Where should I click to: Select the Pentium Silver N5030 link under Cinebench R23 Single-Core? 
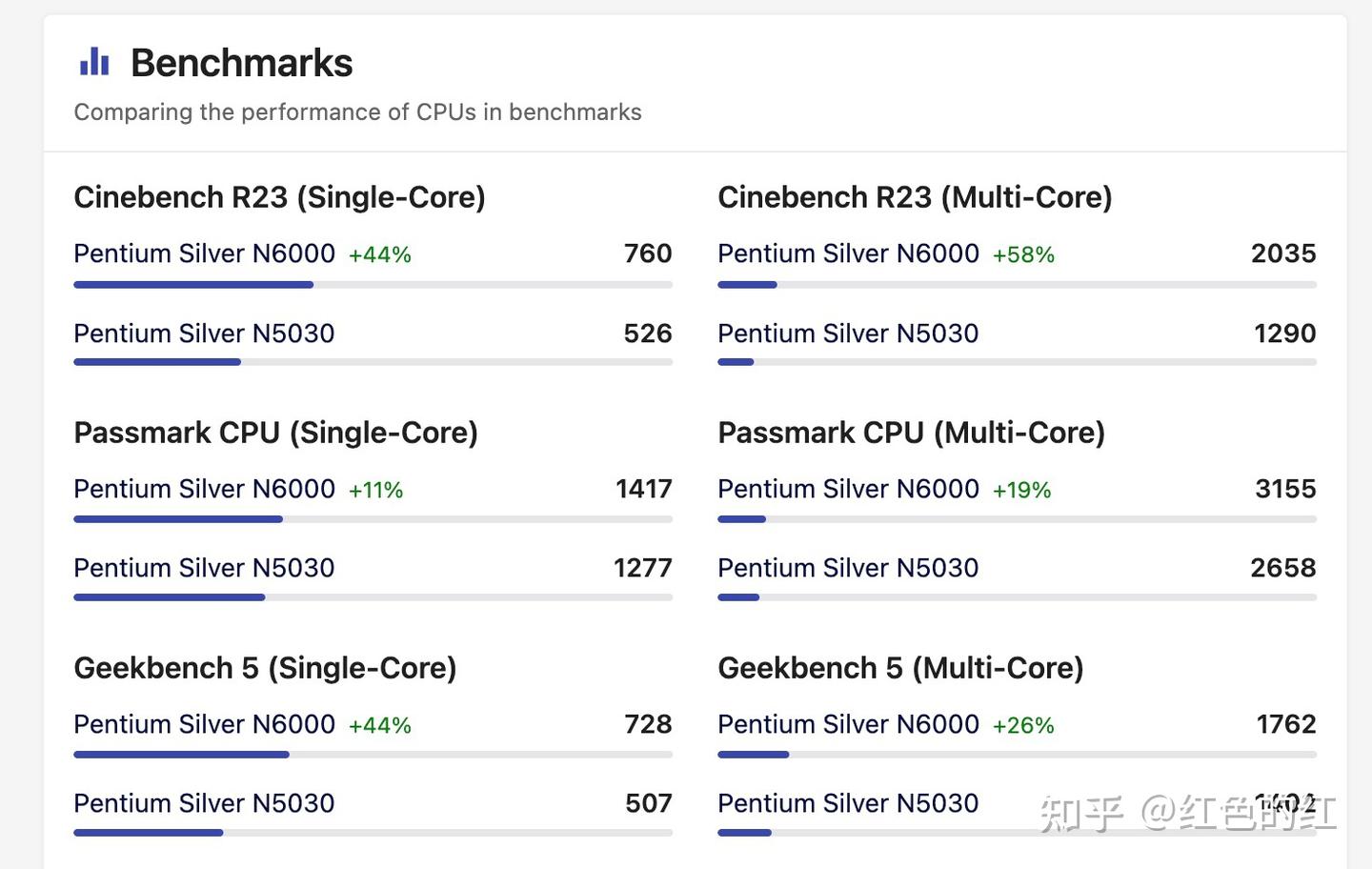[x=204, y=333]
